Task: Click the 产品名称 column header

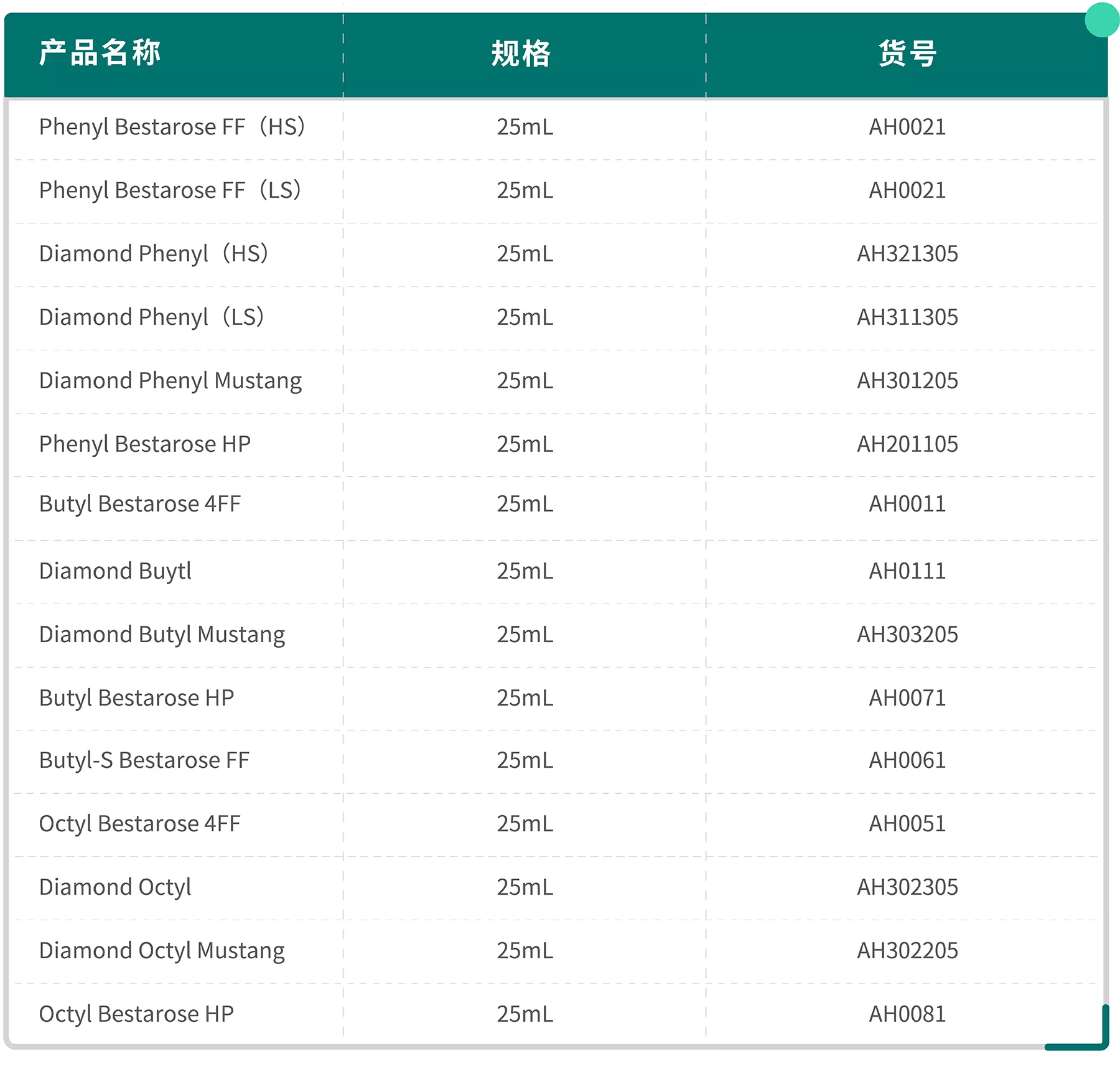Action: 100,53
